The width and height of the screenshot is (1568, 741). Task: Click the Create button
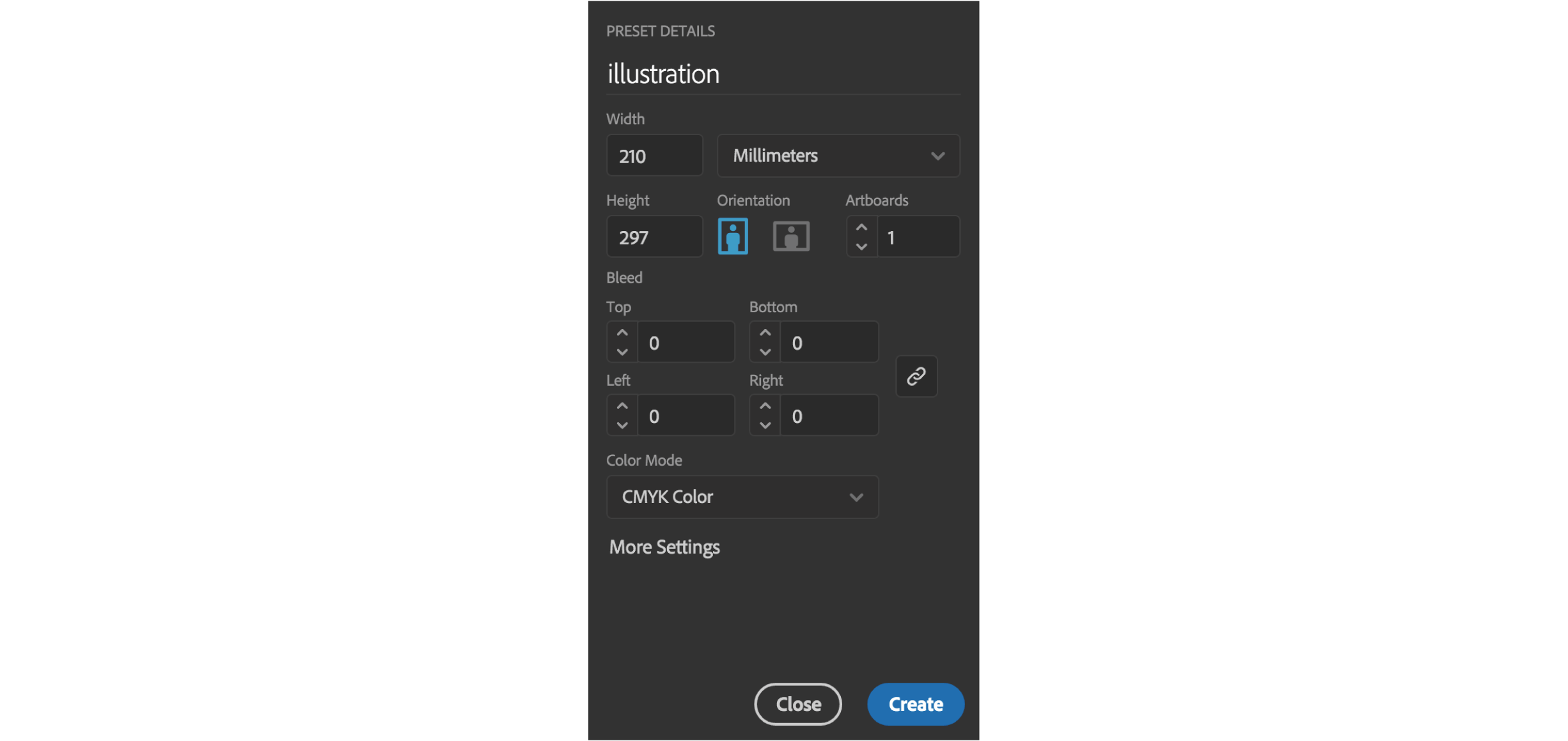point(915,703)
